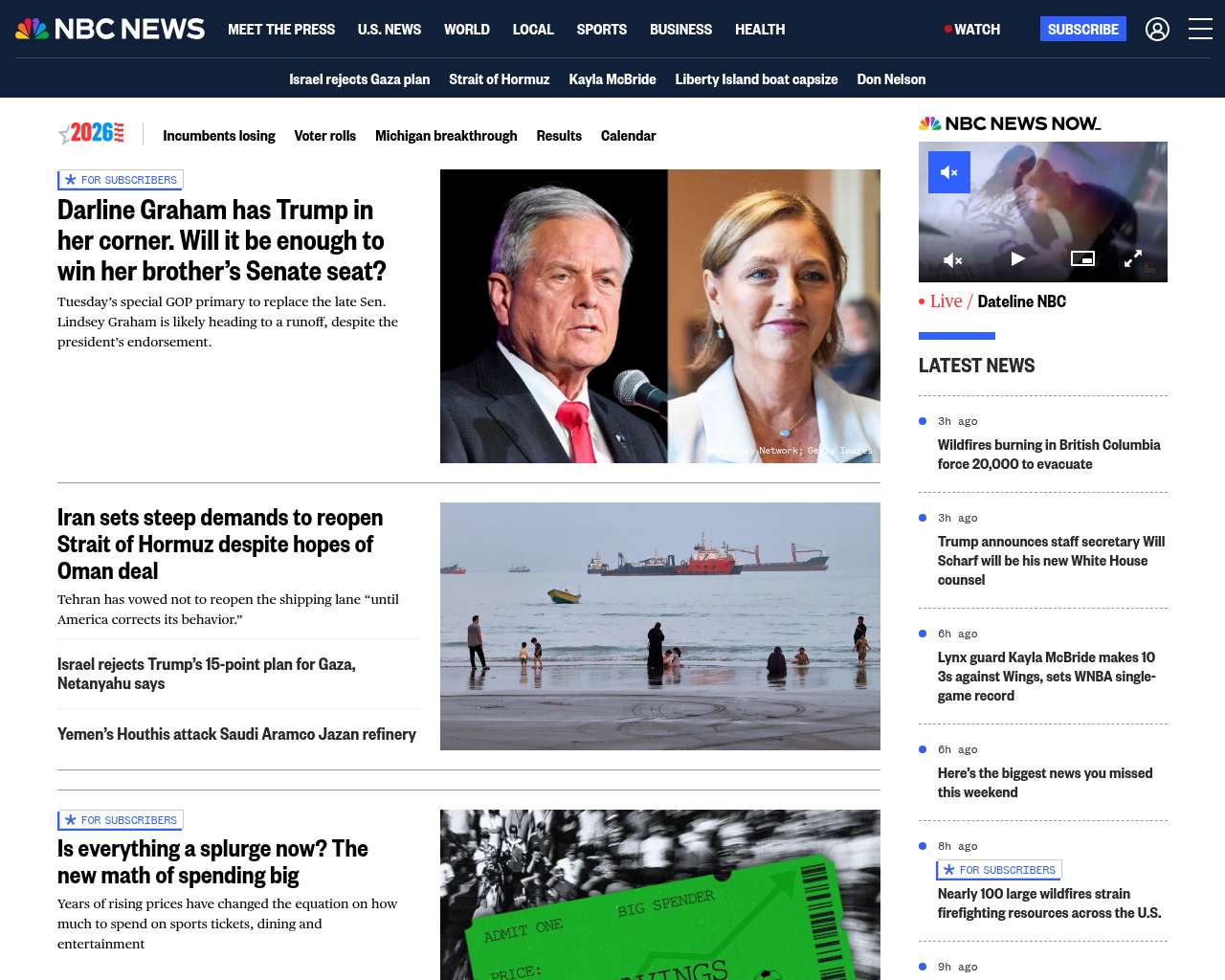
Task: Click For Subscribers badge above Graham story
Action: [121, 180]
